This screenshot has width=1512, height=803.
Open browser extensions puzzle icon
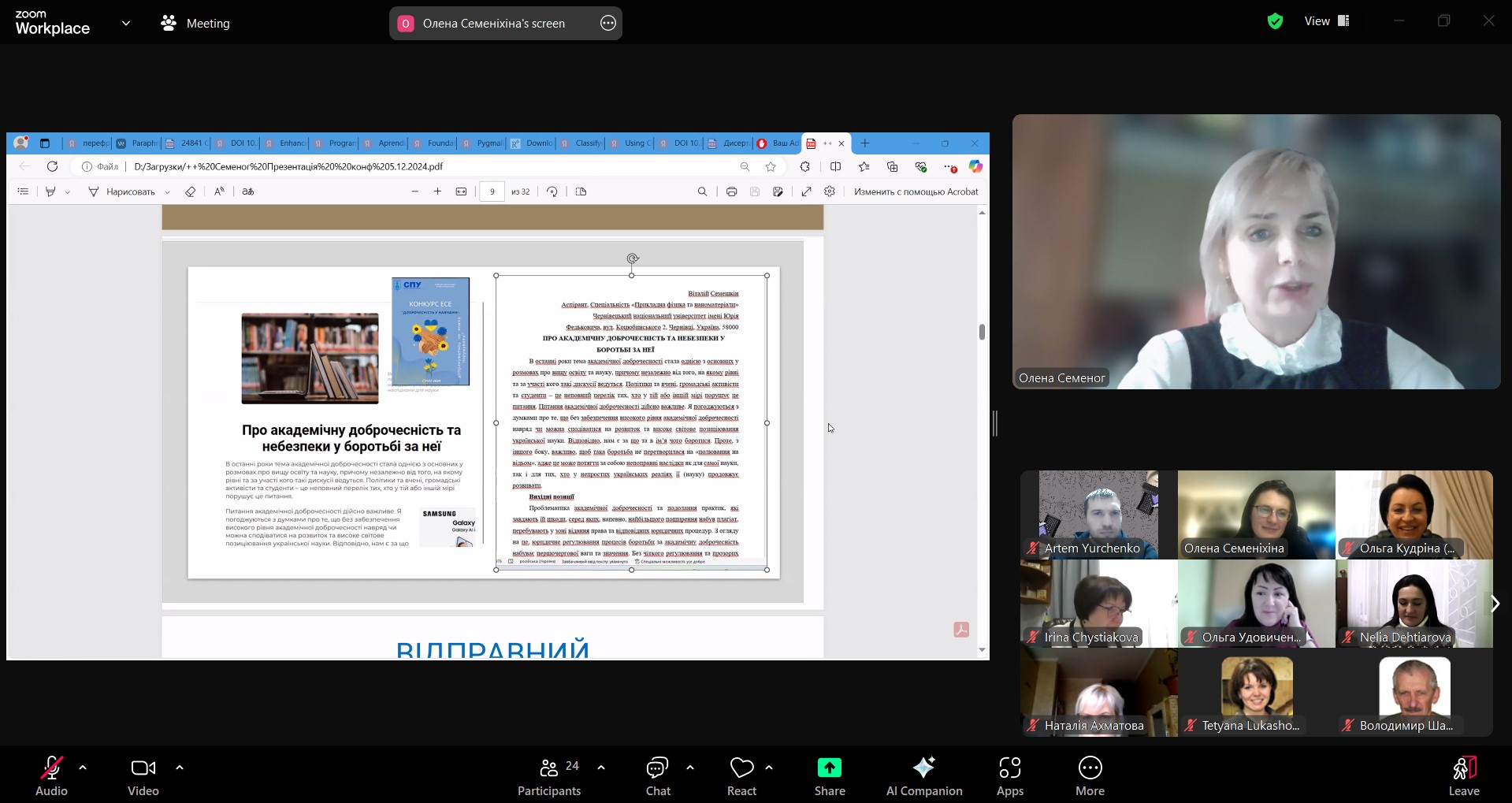(804, 166)
